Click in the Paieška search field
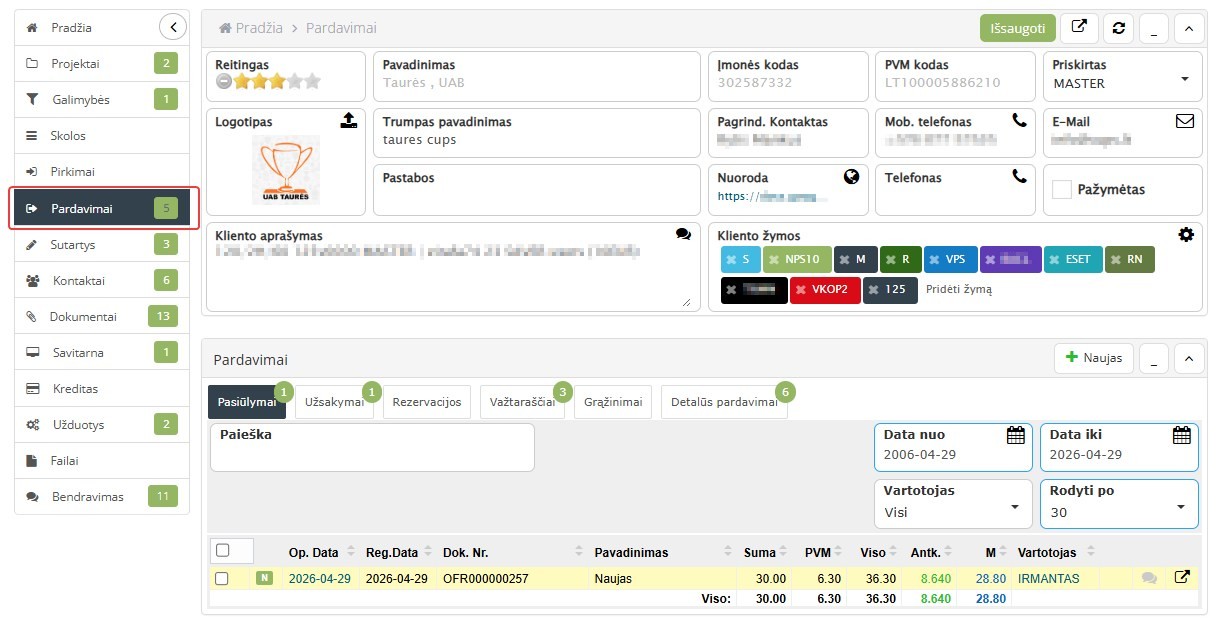 coord(372,447)
